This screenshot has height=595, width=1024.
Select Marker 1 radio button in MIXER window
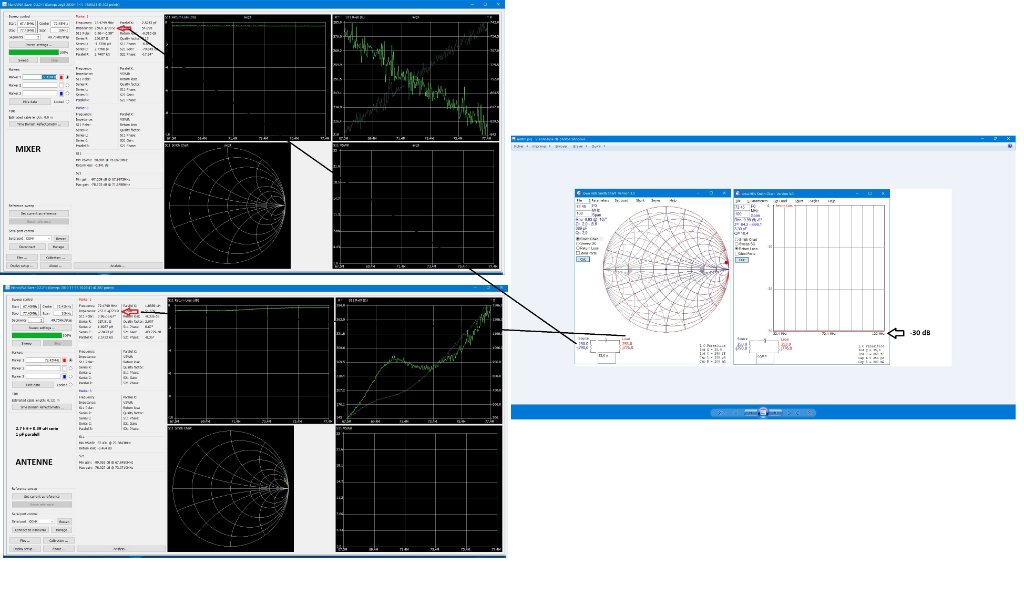[67, 77]
